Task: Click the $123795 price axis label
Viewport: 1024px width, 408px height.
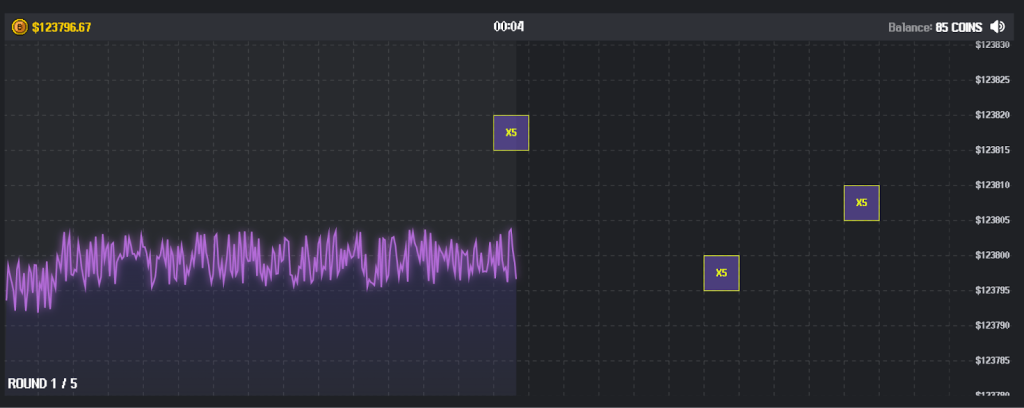Action: (x=991, y=290)
